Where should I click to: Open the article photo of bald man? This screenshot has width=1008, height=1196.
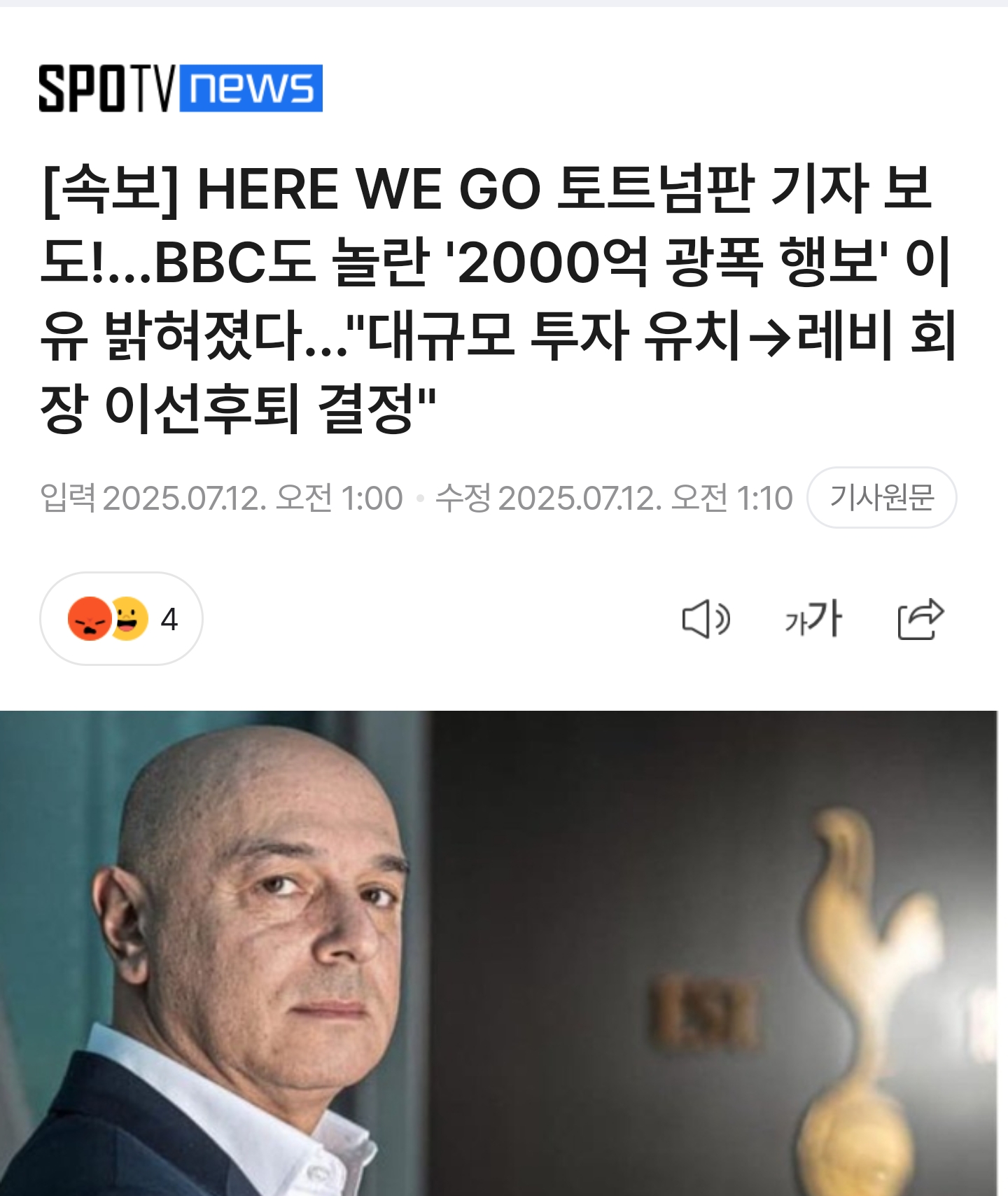pos(498,953)
